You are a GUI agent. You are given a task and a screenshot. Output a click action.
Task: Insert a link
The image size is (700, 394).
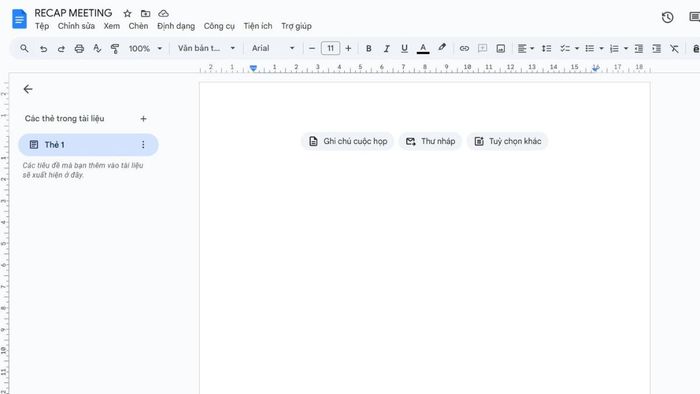464,49
